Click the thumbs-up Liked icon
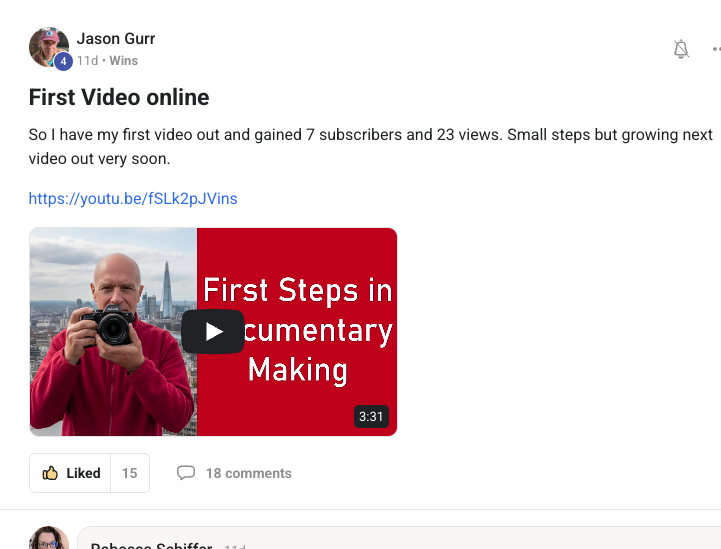The image size is (721, 549). 50,473
